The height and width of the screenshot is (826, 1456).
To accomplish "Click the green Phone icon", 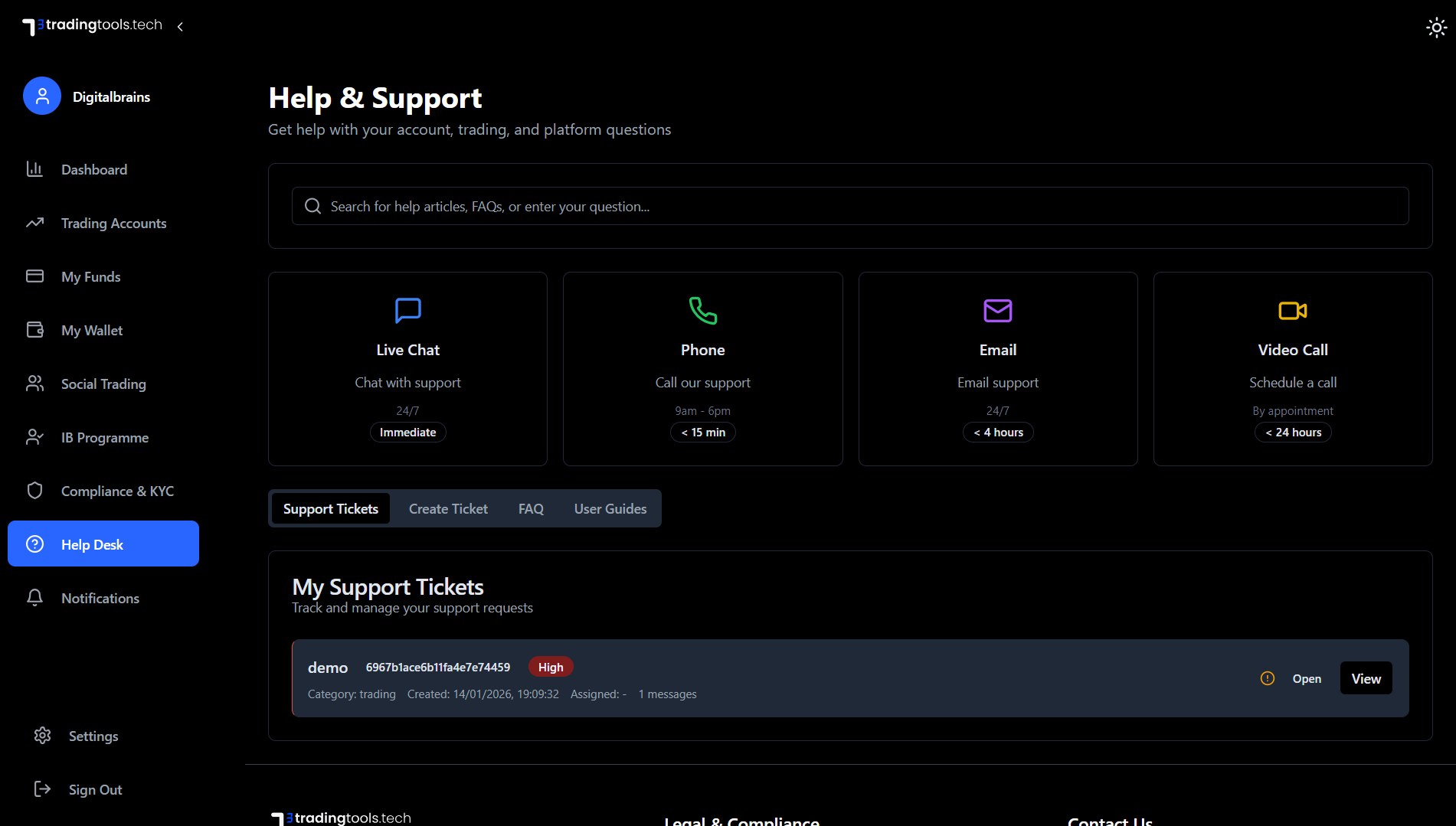I will (702, 310).
